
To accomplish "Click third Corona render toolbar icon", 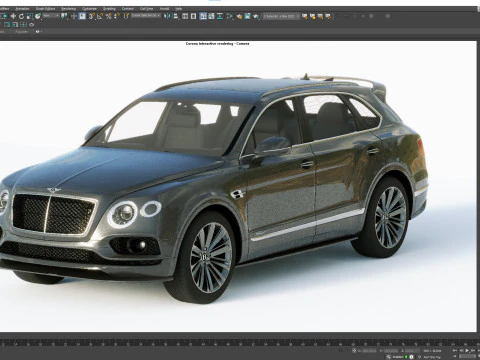I will [x=320, y=16].
